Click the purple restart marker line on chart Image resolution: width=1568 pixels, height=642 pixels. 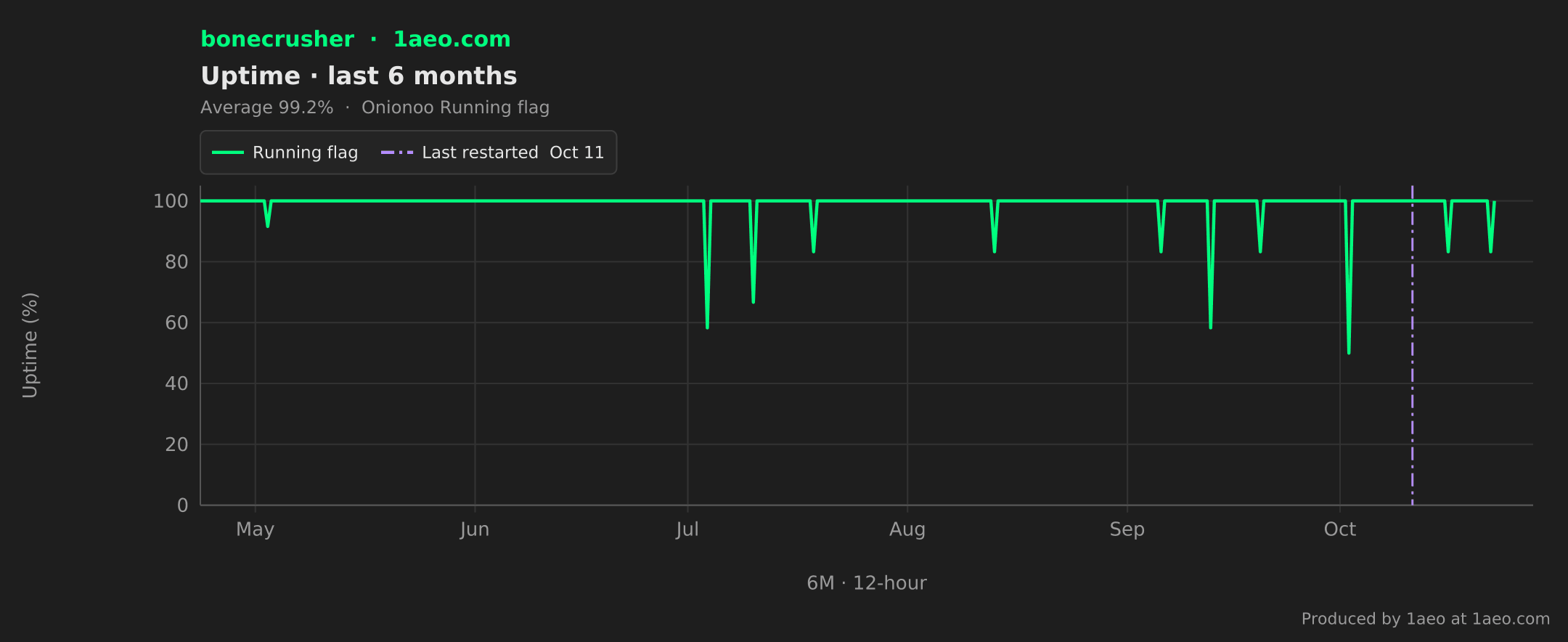(x=1412, y=345)
